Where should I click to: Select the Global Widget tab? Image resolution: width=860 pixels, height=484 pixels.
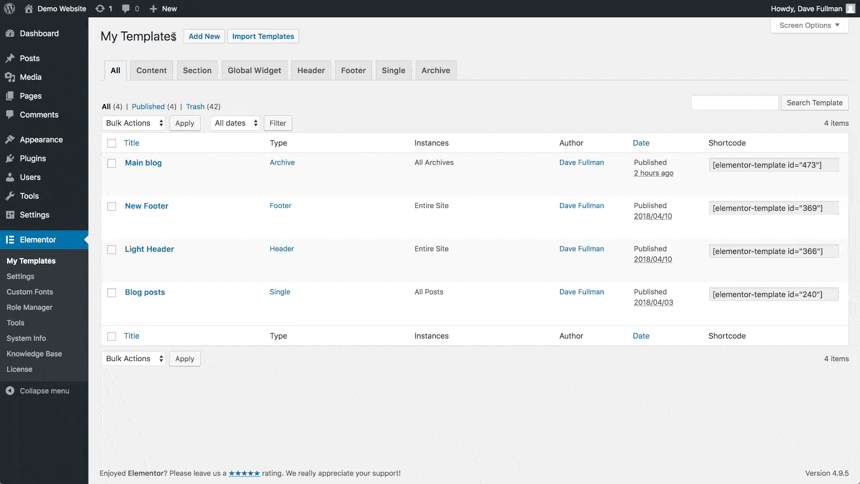pyautogui.click(x=254, y=71)
